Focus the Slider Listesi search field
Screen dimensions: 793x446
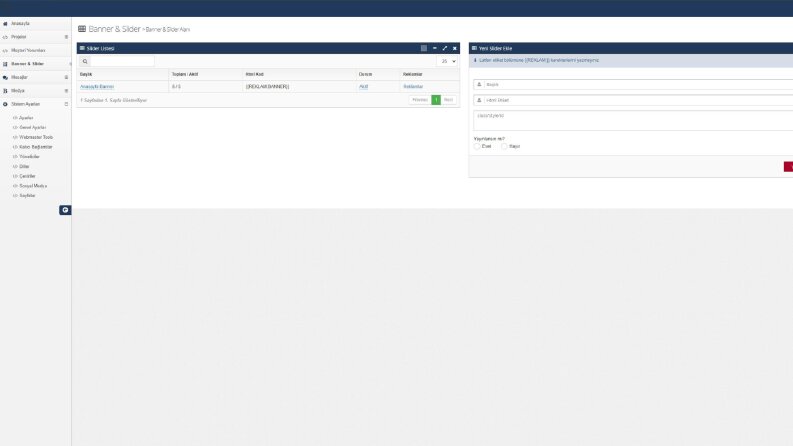(122, 62)
